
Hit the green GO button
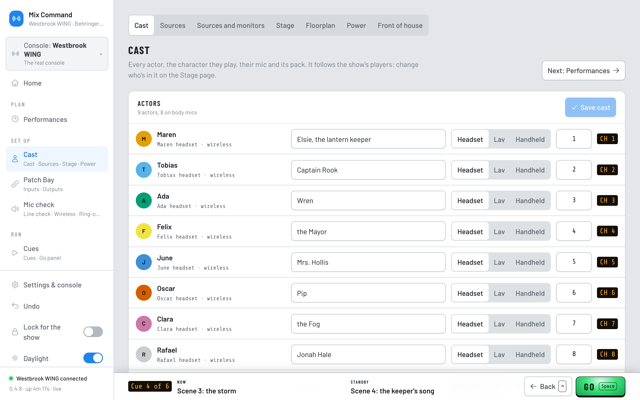[x=600, y=387]
